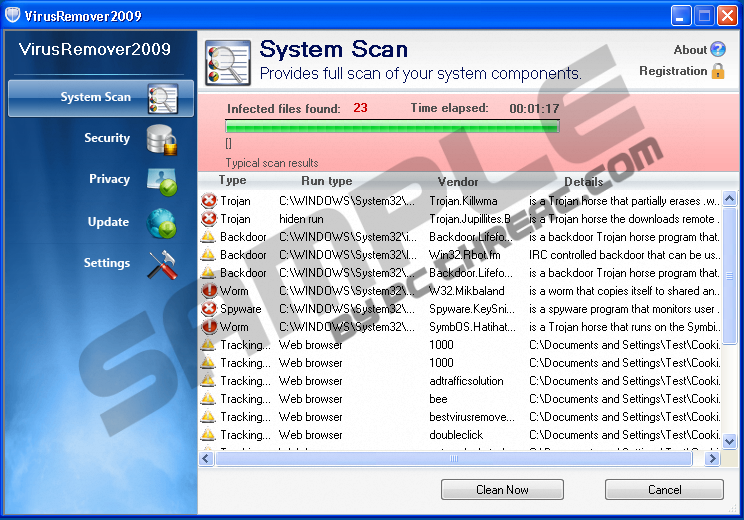Viewport: 744px width, 520px height.
Task: Click the Details column header
Action: [x=583, y=182]
